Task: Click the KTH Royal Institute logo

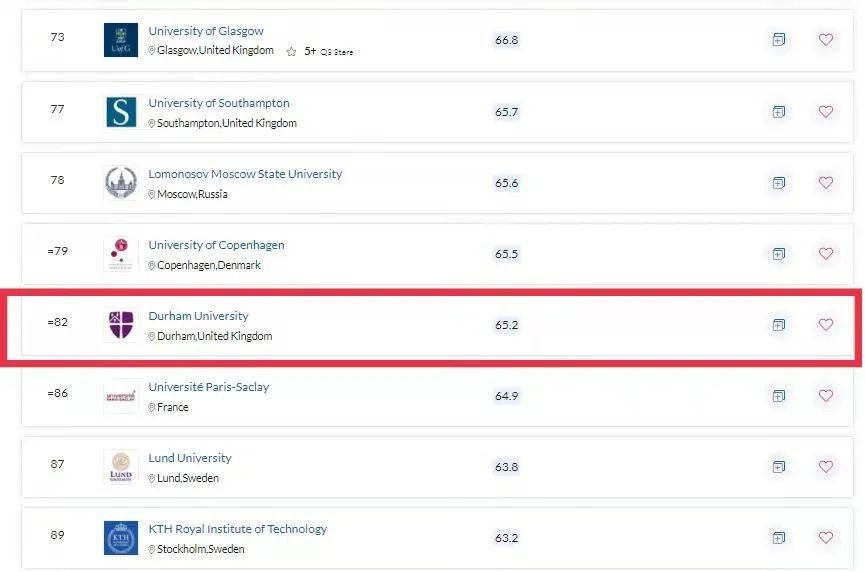Action: 121,538
